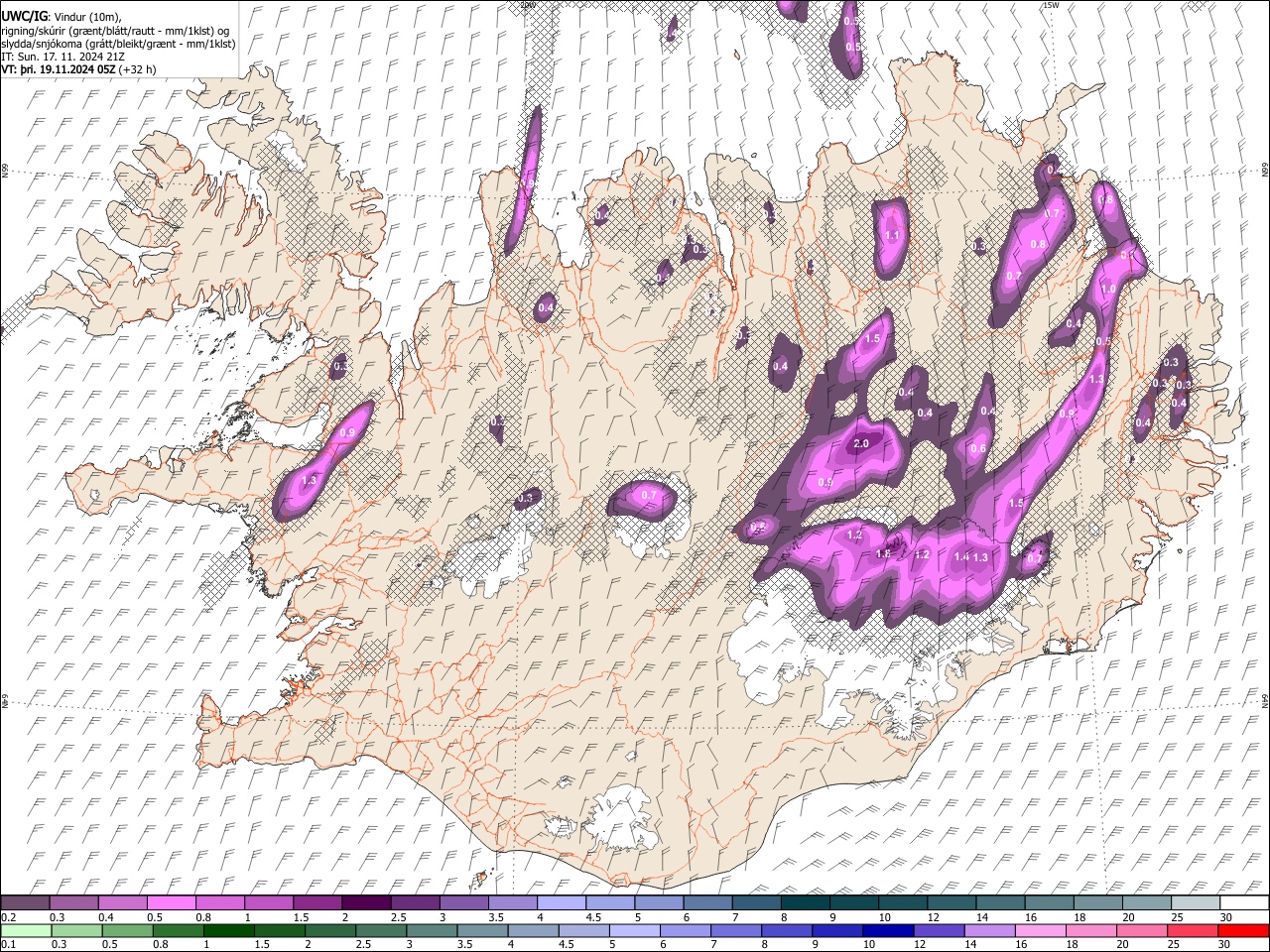Select light purple bottom-row swatch between 14 and 16
Image resolution: width=1270 pixels, height=952 pixels.
(988, 931)
